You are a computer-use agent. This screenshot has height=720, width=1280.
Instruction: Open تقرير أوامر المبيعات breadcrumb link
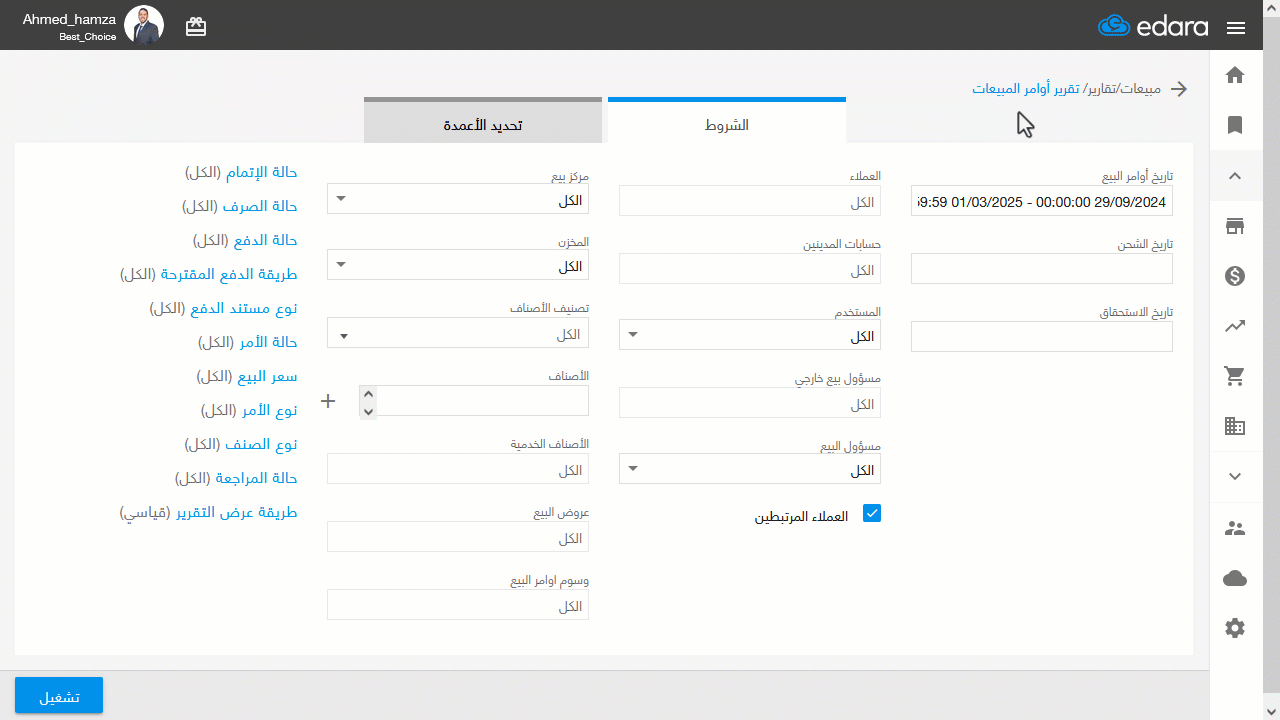click(x=1026, y=88)
